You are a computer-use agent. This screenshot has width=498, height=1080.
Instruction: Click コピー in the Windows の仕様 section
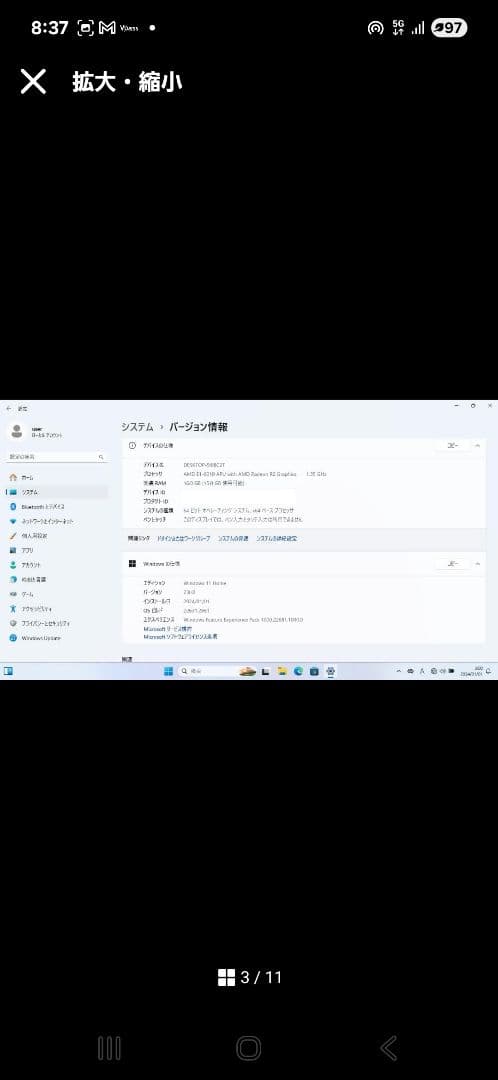click(452, 563)
